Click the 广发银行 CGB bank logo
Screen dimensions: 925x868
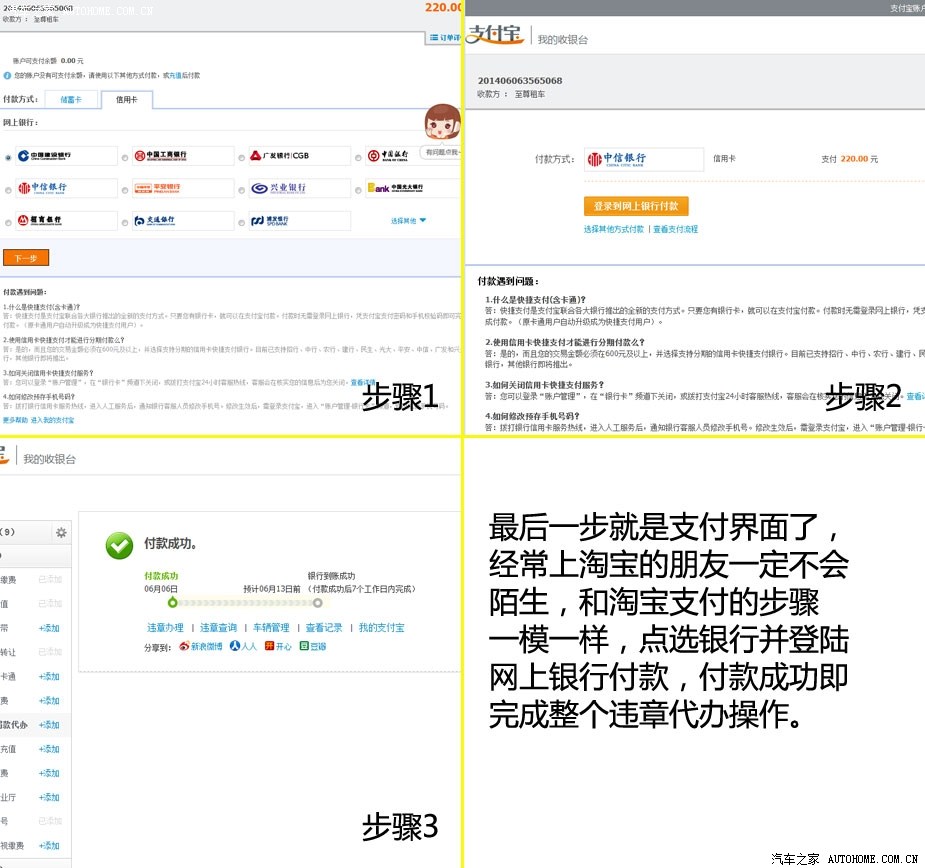(280, 156)
